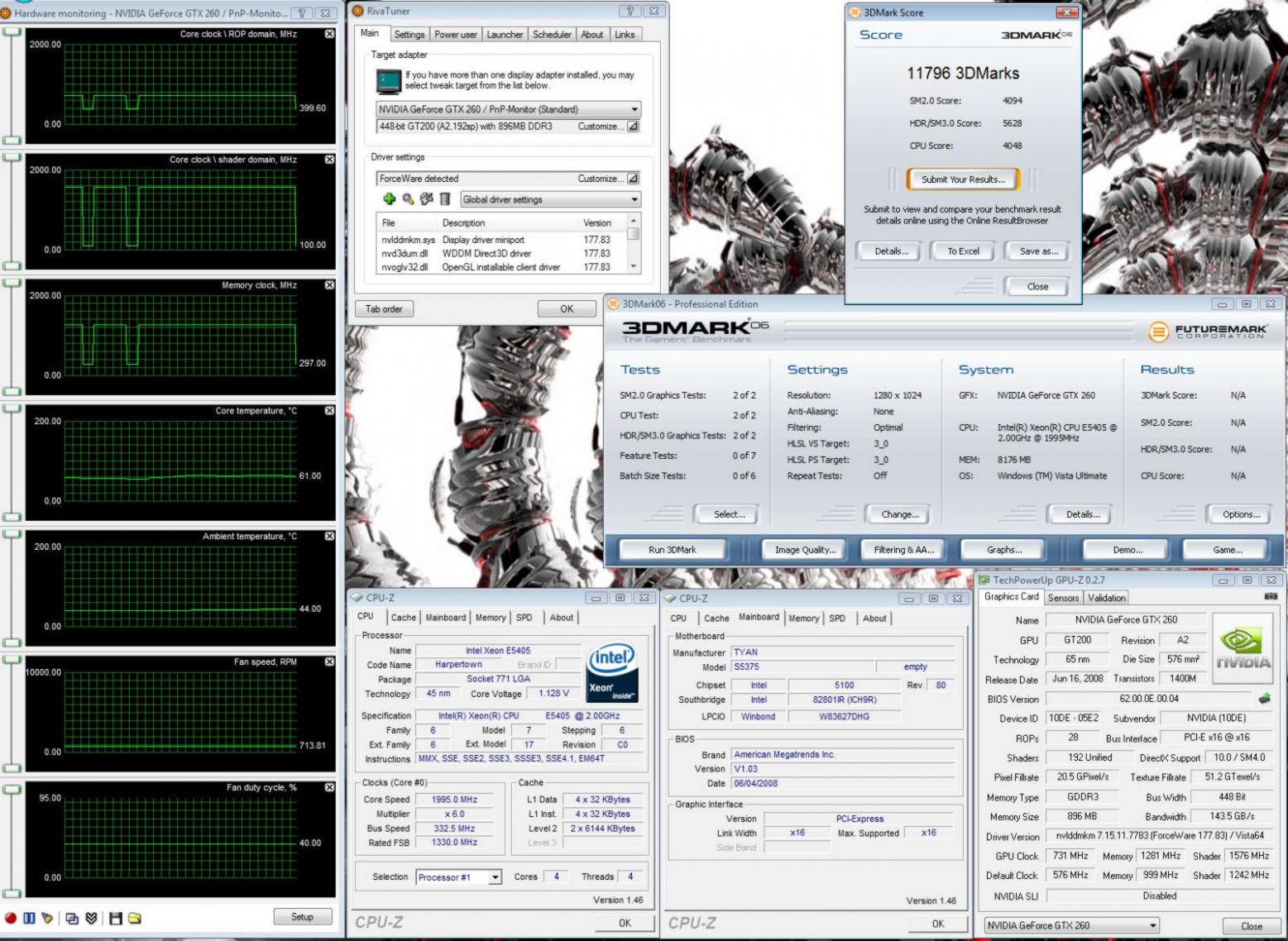Pause hardware monitoring with the blue pause icon
This screenshot has height=941, width=1288.
[30, 918]
